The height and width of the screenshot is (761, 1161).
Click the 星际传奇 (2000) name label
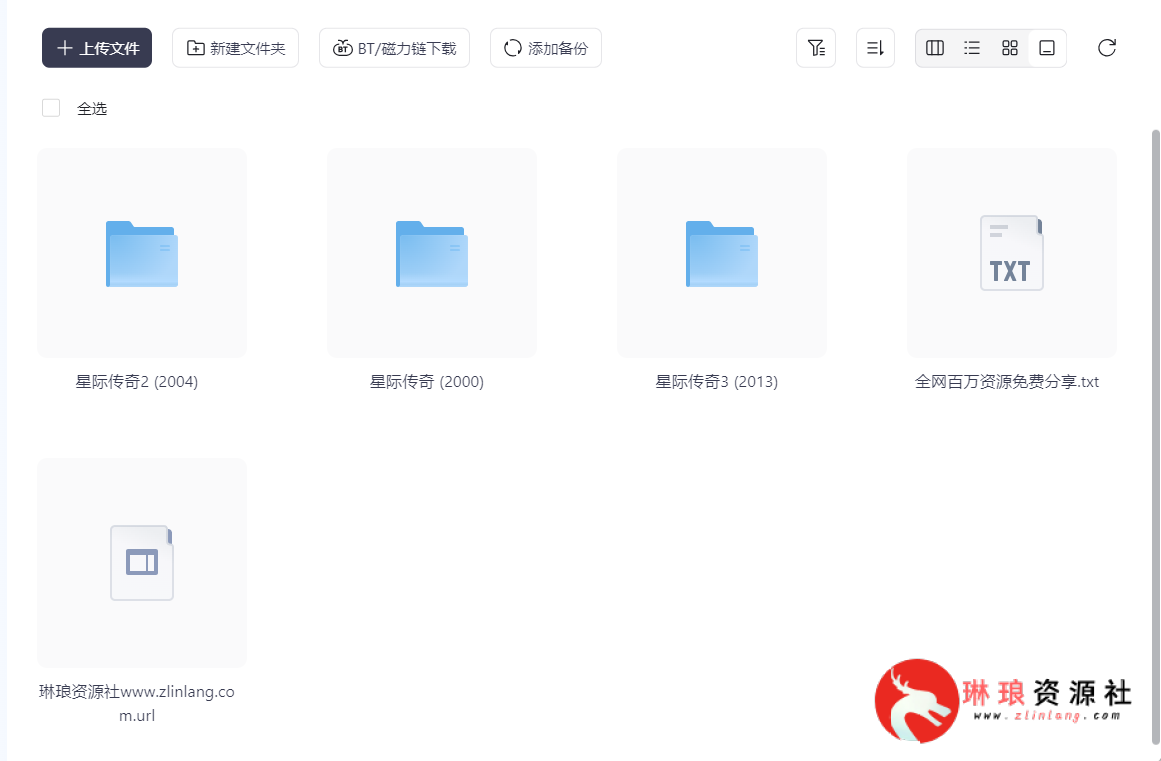pos(427,382)
